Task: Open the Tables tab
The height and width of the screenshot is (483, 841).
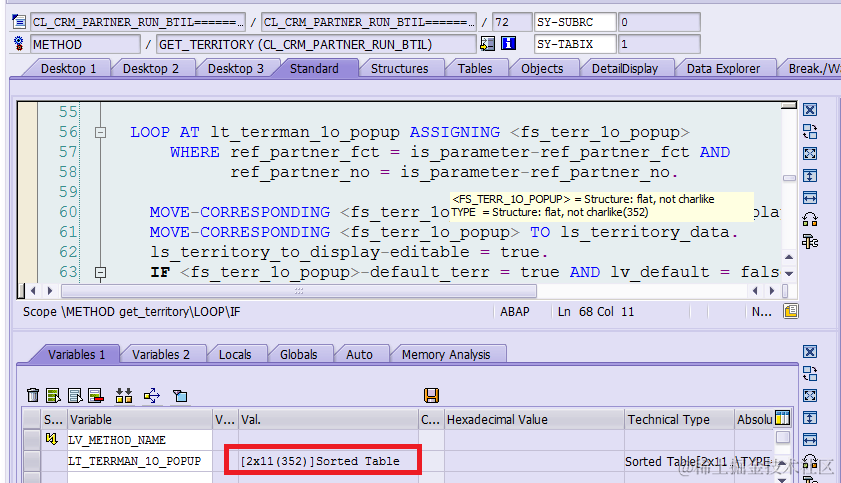Action: click(475, 69)
